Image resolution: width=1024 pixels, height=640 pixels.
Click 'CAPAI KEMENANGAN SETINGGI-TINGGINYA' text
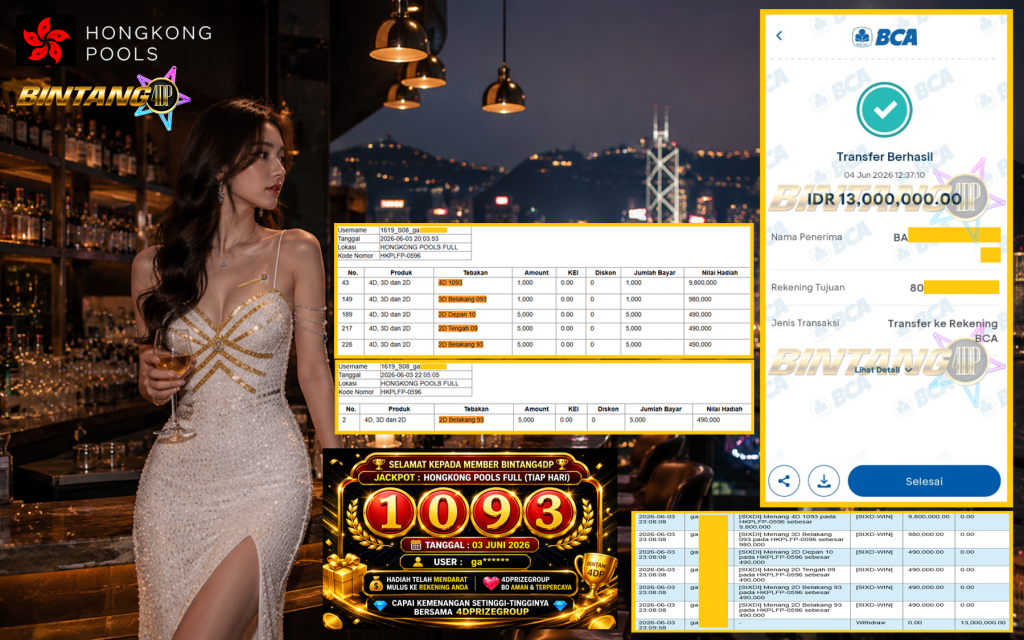[470, 603]
